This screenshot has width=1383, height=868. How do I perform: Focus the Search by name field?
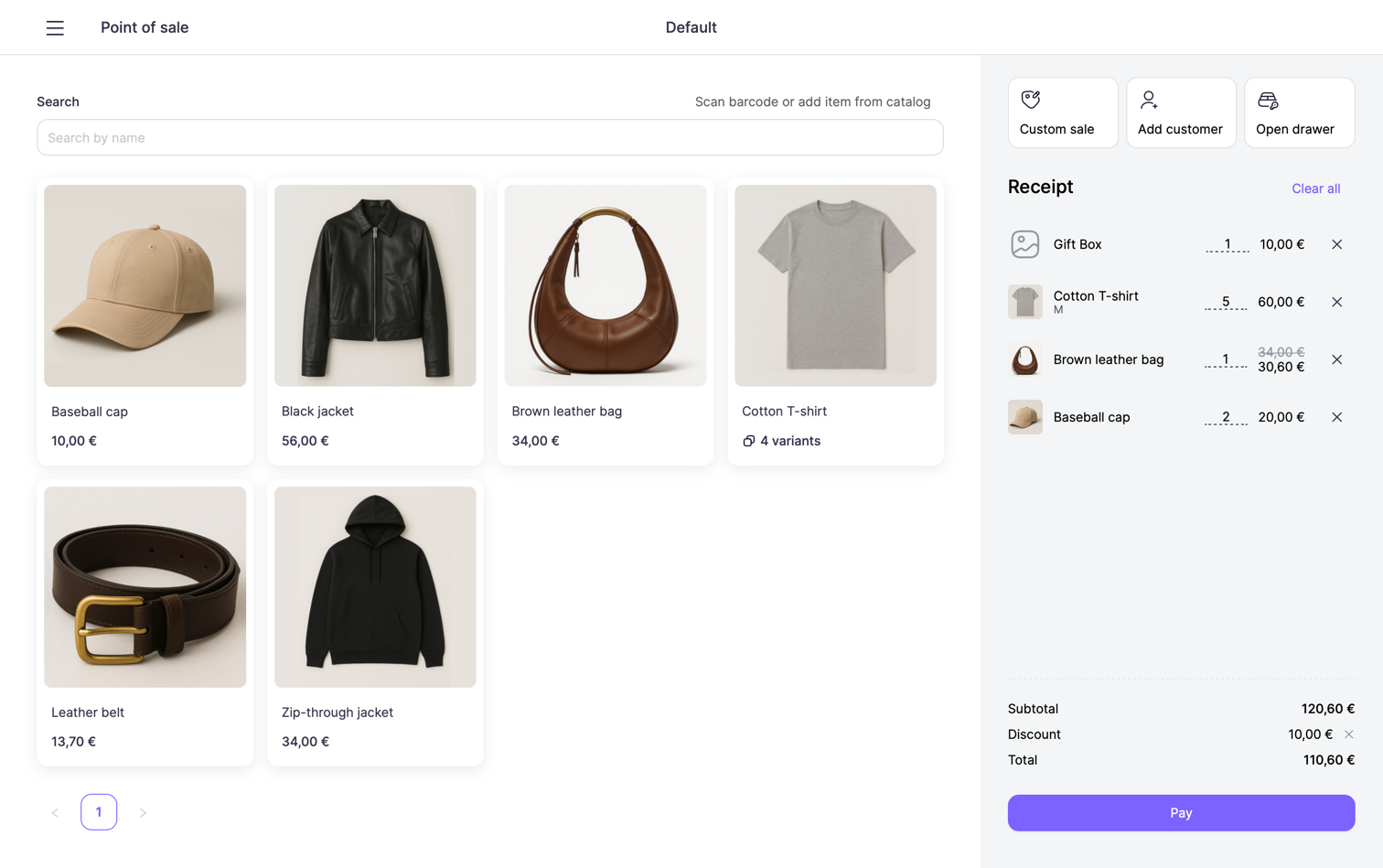point(489,137)
